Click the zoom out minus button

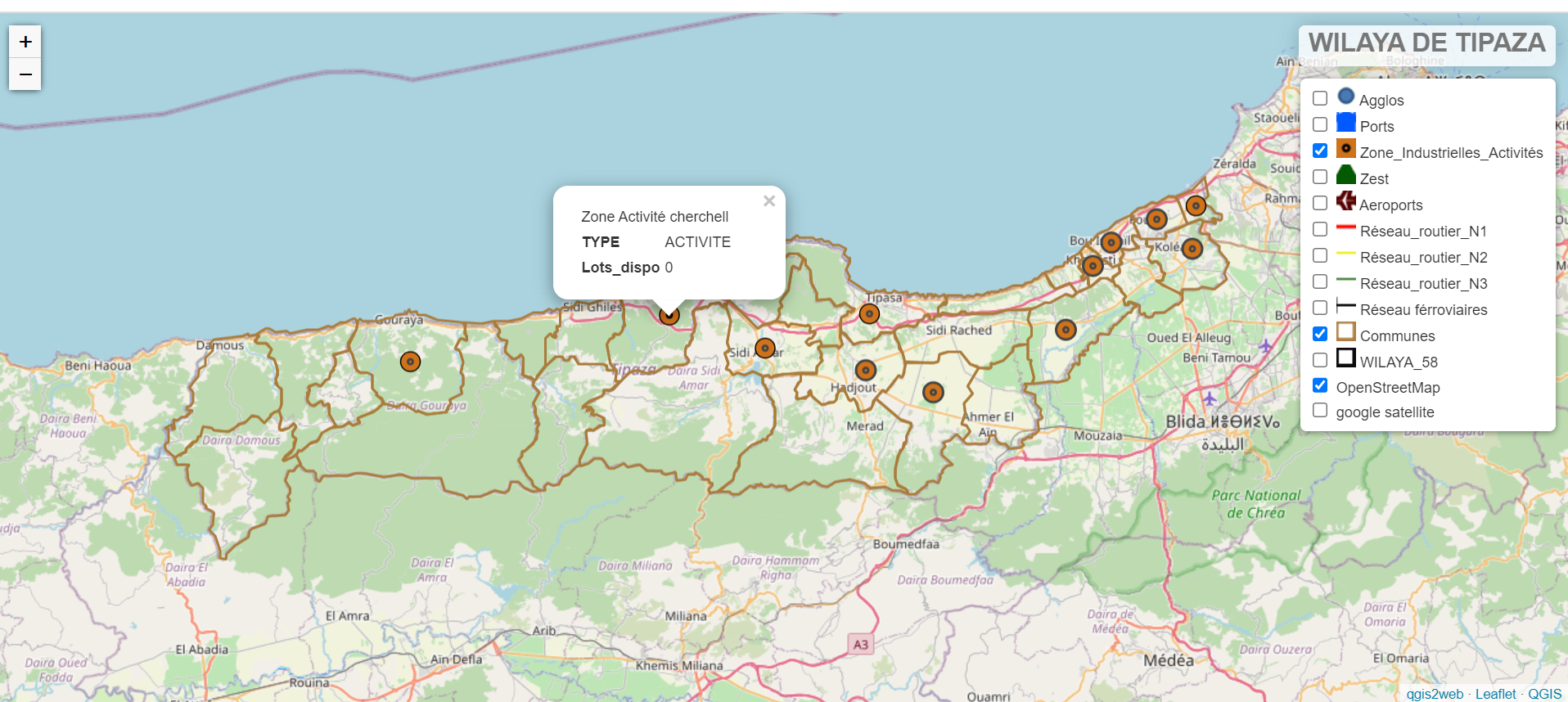25,74
